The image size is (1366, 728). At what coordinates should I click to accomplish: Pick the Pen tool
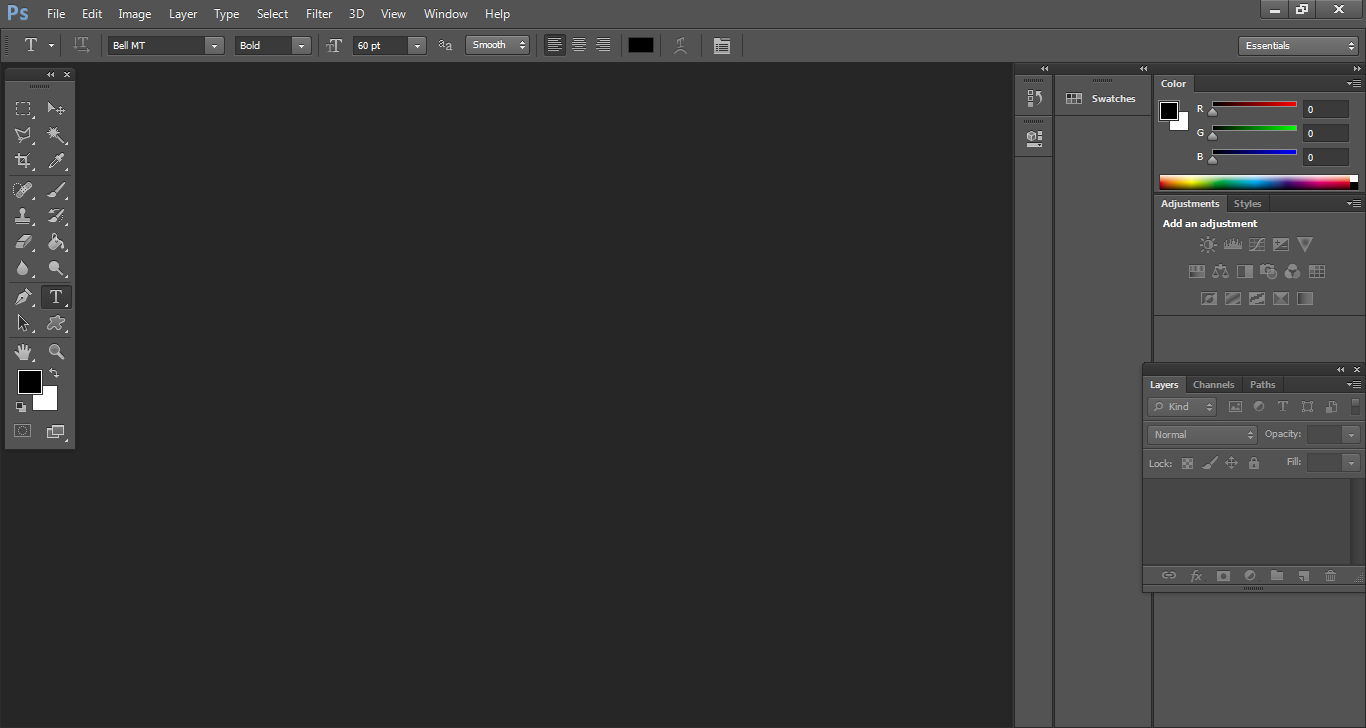[x=23, y=297]
